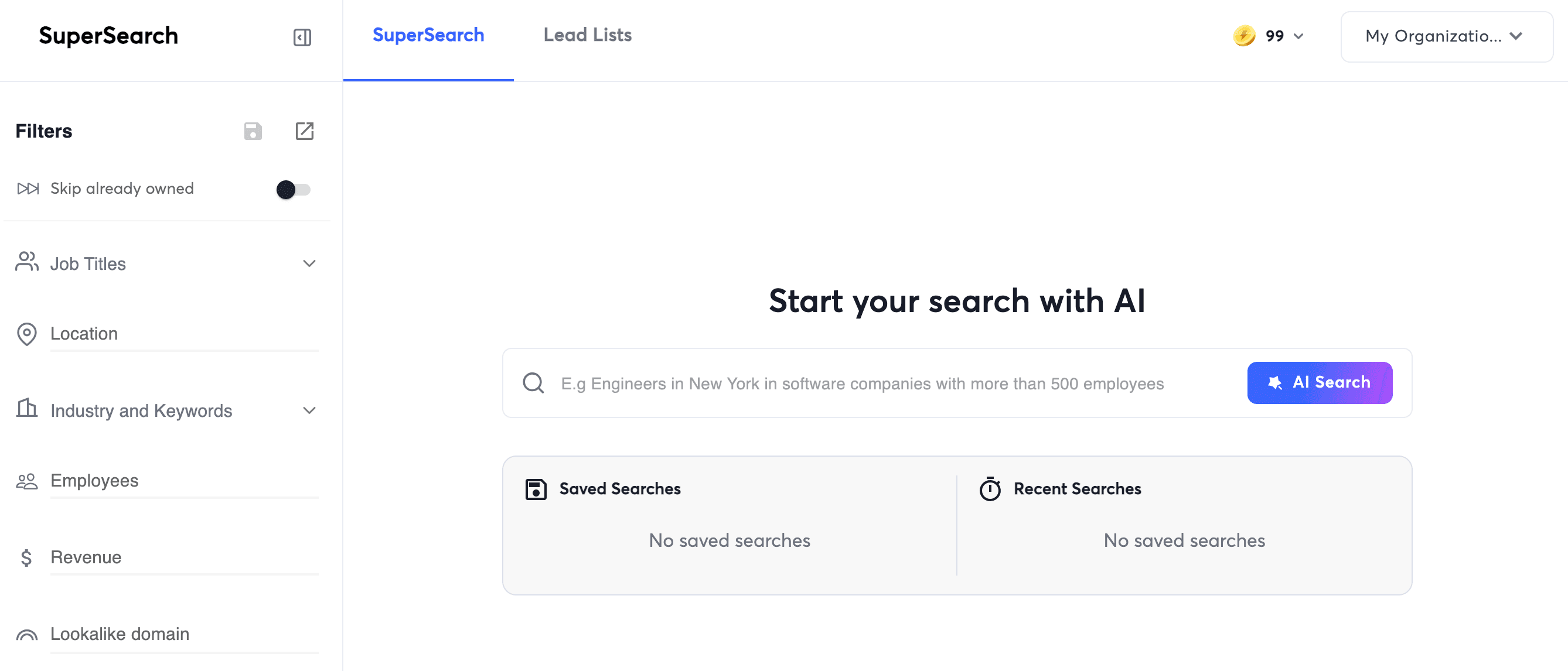Expand the Job Titles filter
The height and width of the screenshot is (671, 1568).
click(x=309, y=263)
